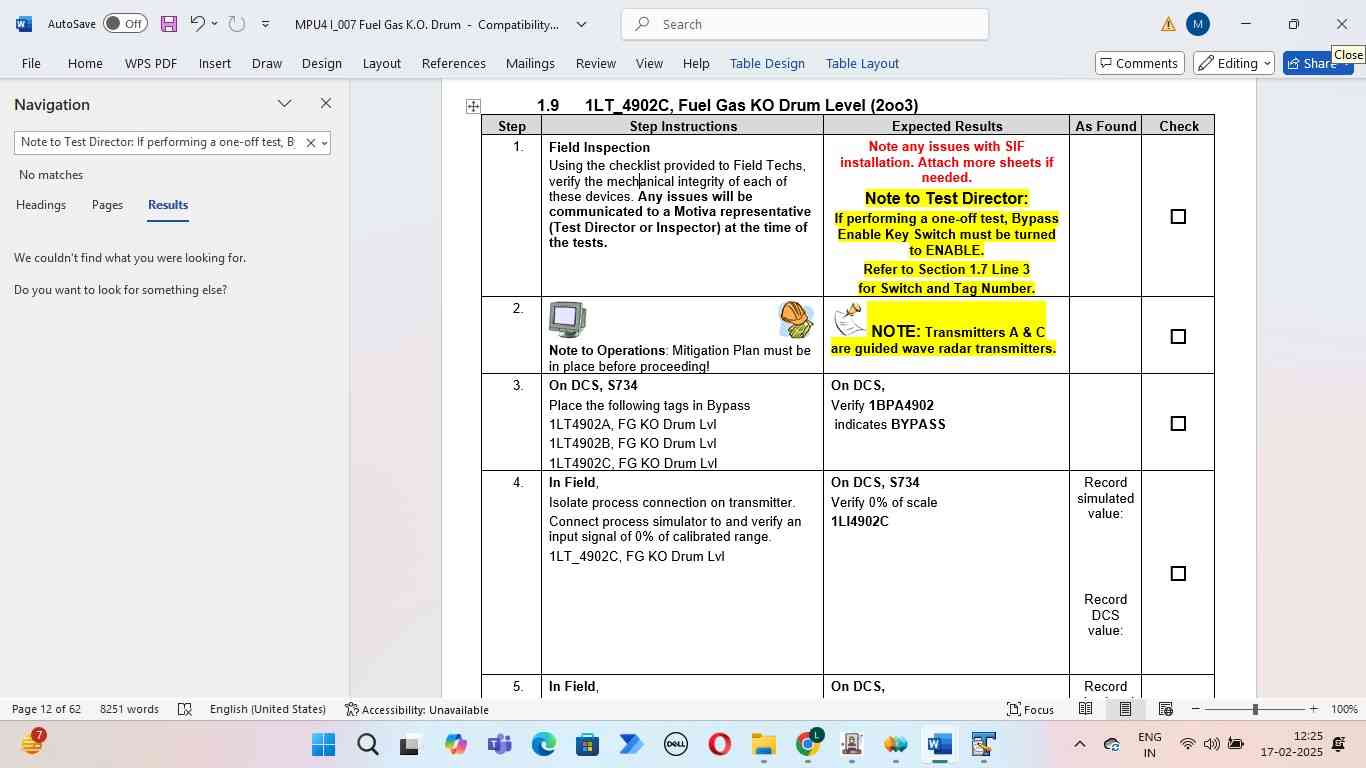Switch to the Home tab

(85, 63)
